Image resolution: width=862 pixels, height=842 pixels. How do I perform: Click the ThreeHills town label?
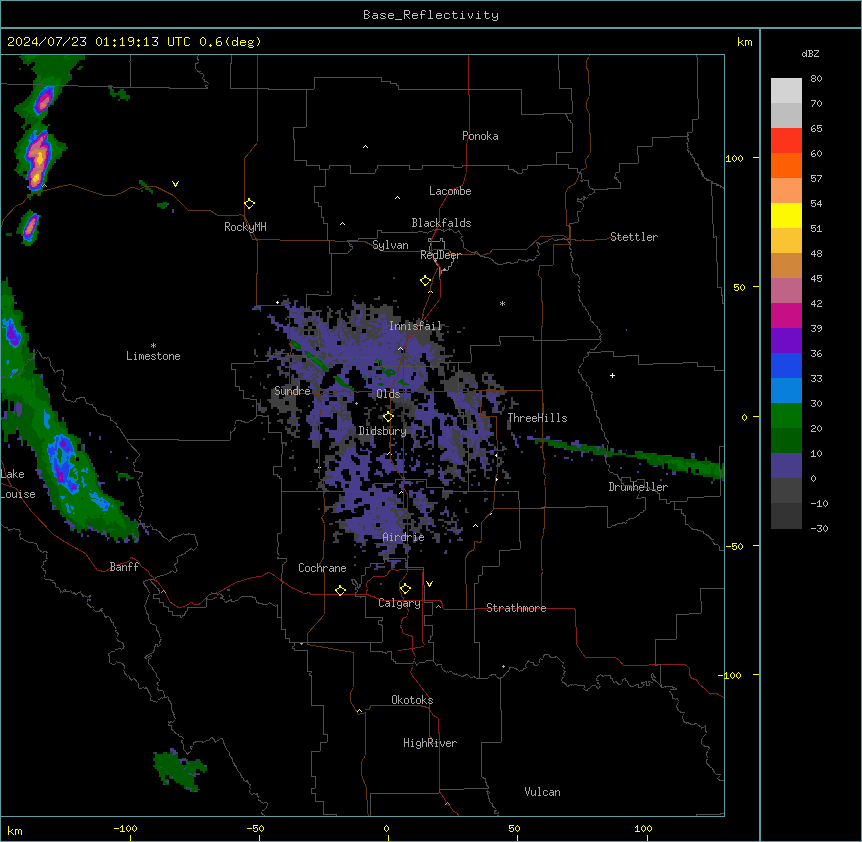(537, 418)
